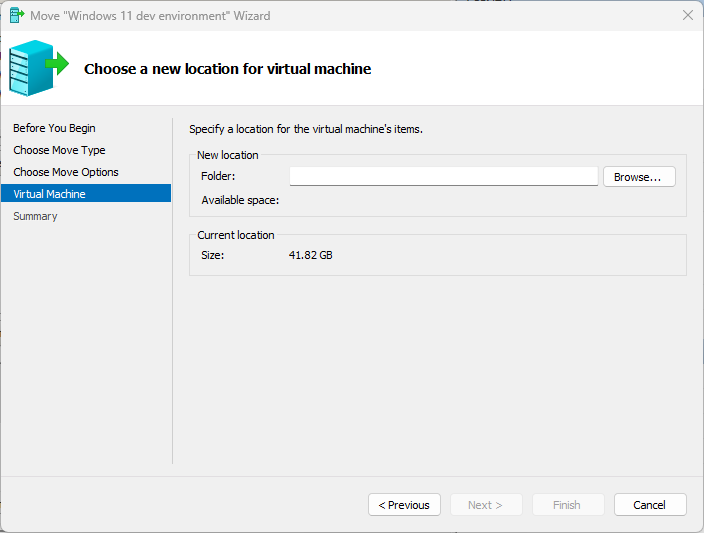This screenshot has height=533, width=704.
Task: Open the Choose Move Type step
Action: pyautogui.click(x=59, y=150)
